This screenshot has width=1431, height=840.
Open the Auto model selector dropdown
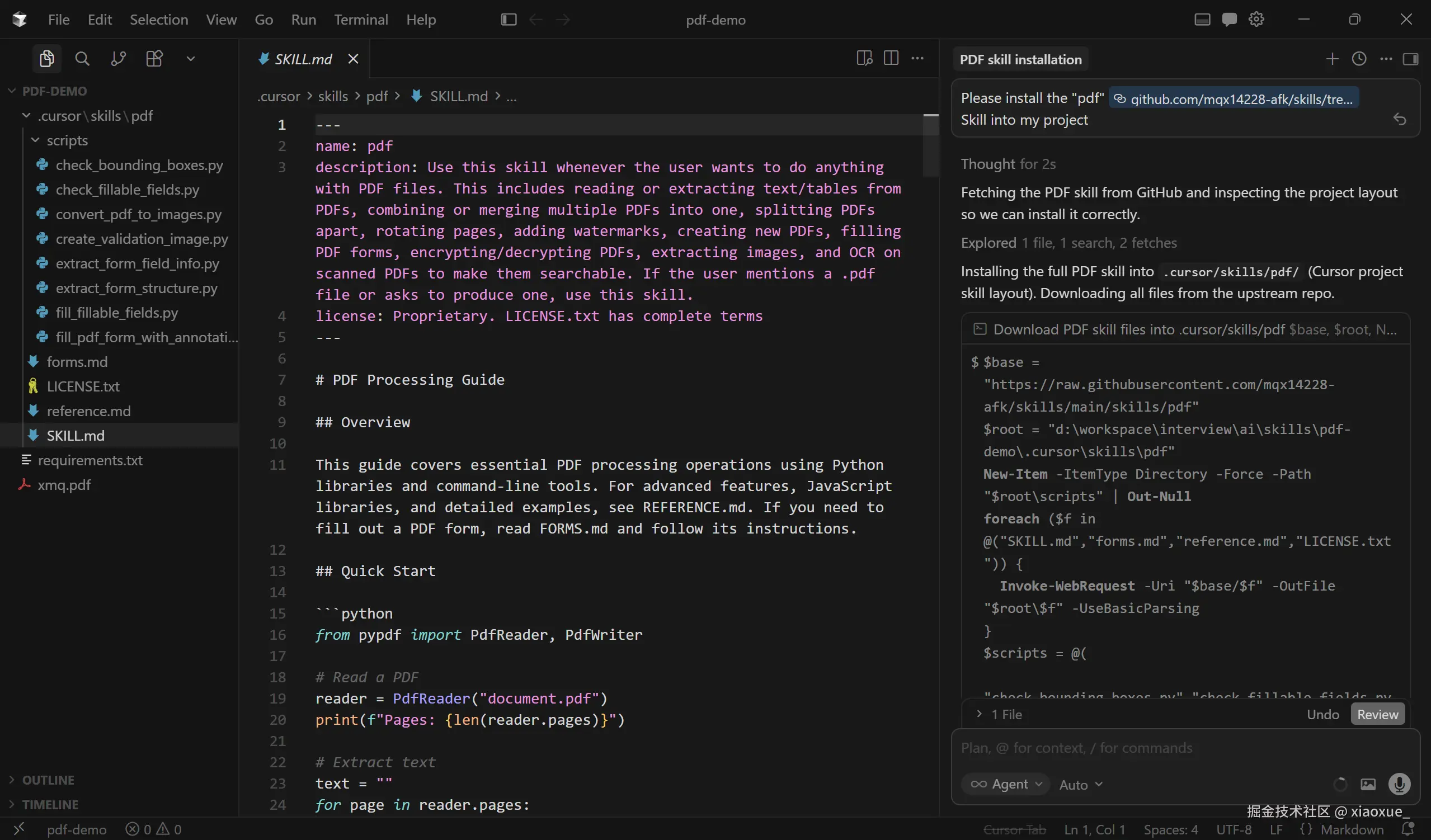click(x=1080, y=785)
